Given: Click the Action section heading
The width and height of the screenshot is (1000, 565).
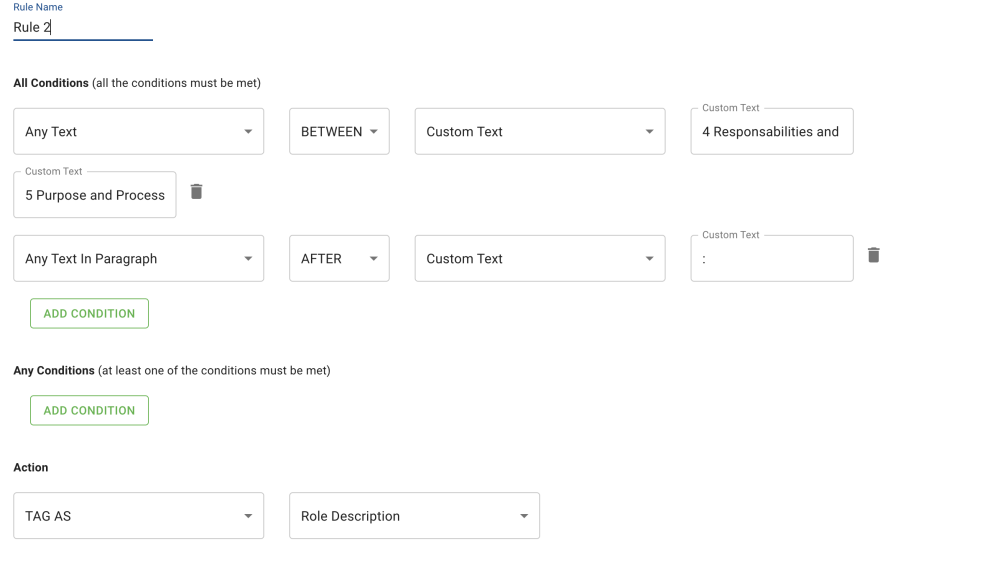Looking at the screenshot, I should pos(31,467).
